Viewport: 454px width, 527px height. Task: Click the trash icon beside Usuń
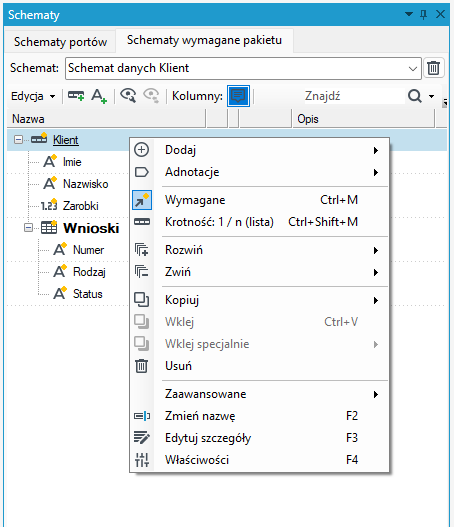pos(141,366)
